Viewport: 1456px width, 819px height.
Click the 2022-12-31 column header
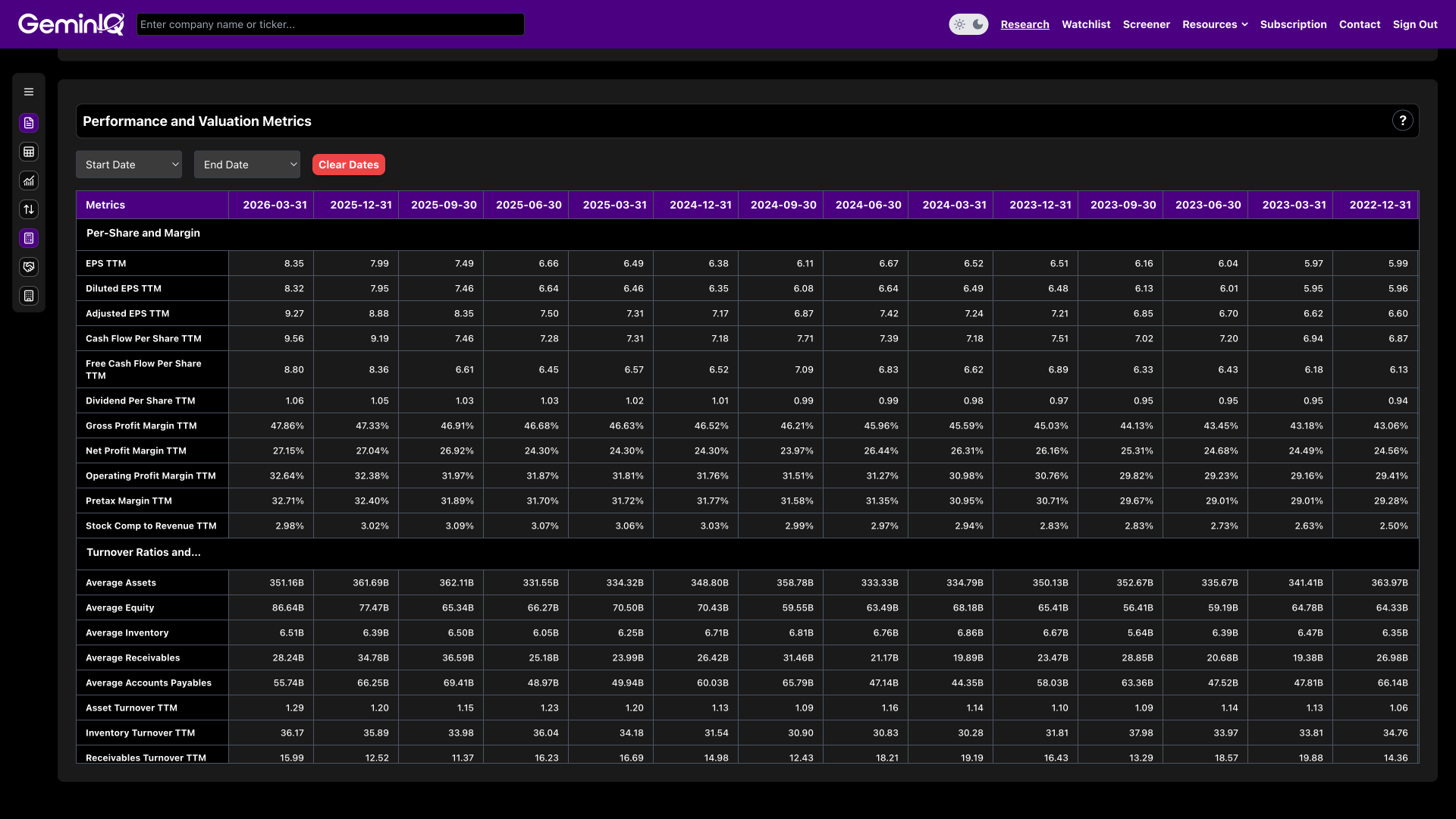(x=1376, y=205)
